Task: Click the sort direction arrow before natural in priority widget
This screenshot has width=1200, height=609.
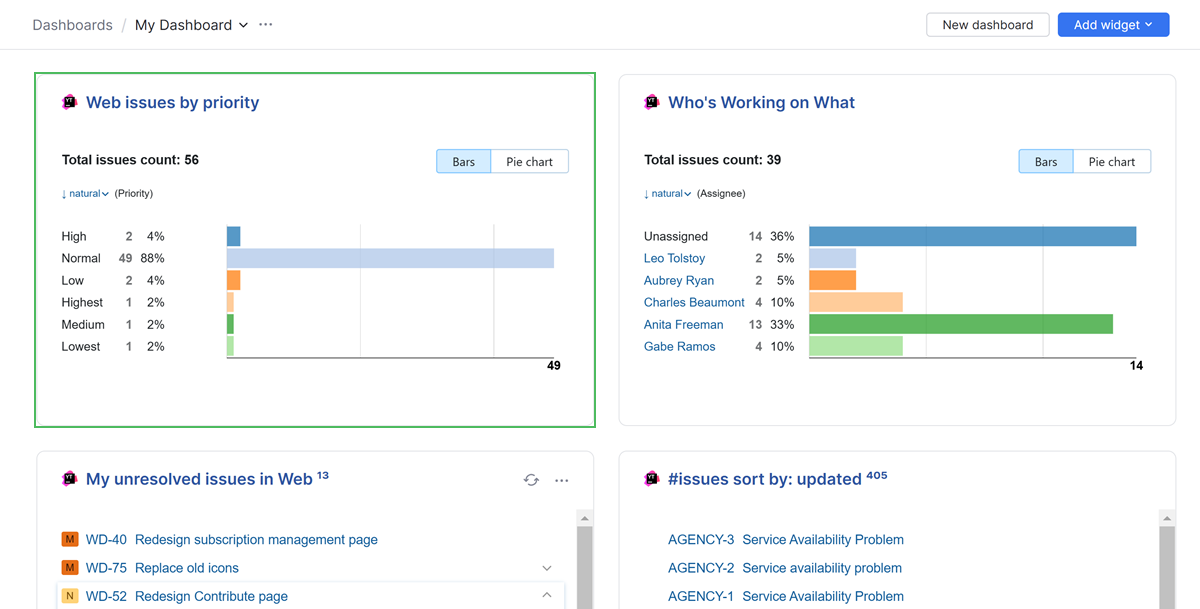Action: pos(65,192)
